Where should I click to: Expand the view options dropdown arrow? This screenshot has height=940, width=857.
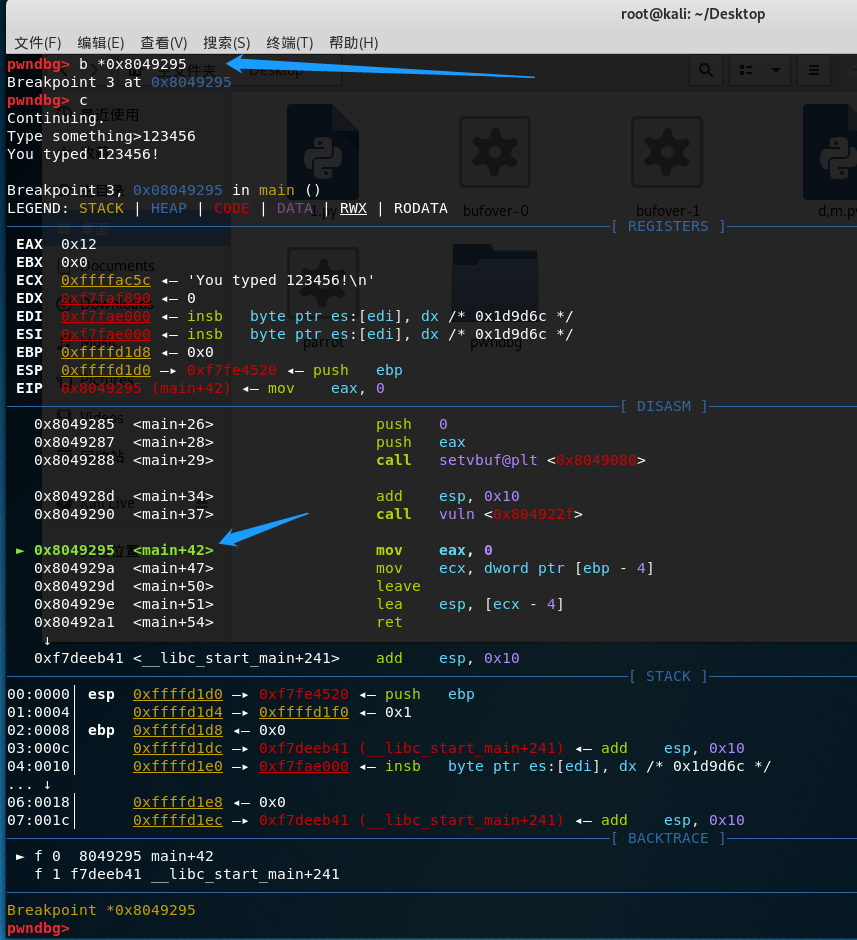point(775,70)
